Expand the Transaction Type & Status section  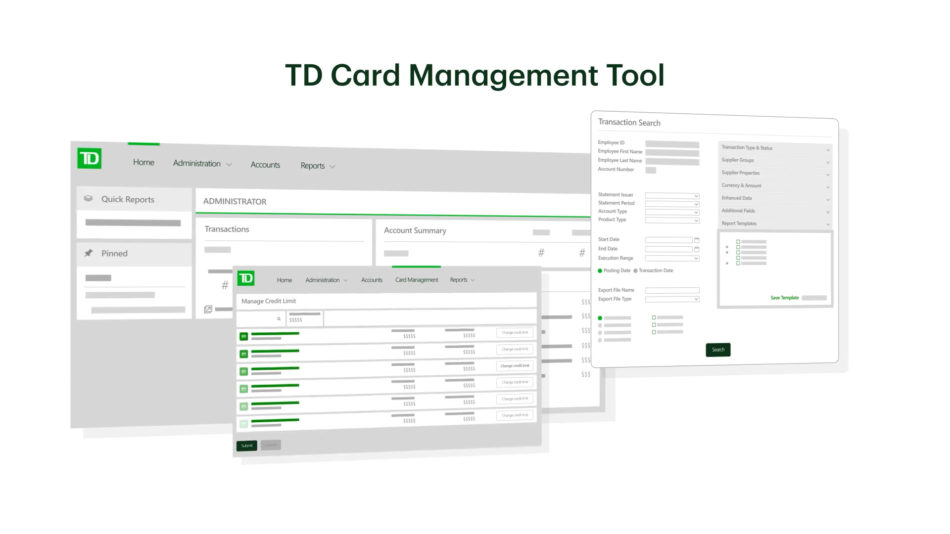click(x=775, y=148)
